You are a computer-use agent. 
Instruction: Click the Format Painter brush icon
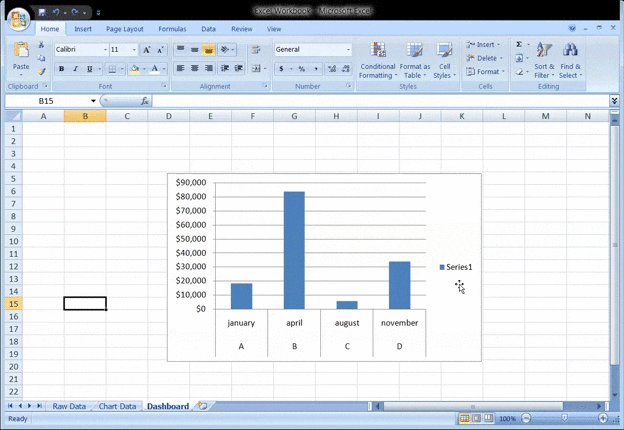pos(41,71)
